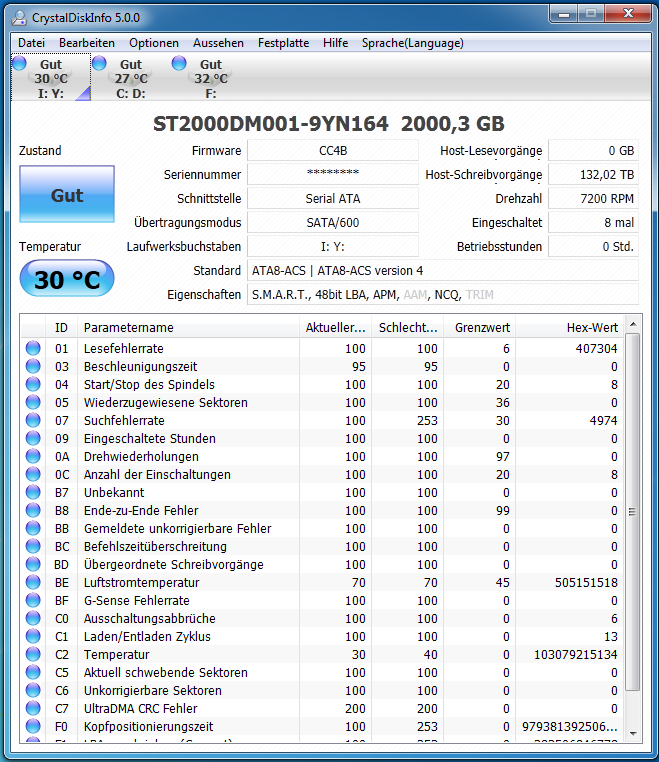659x762 pixels.
Task: Sort by Schlecht column header
Action: click(x=408, y=328)
